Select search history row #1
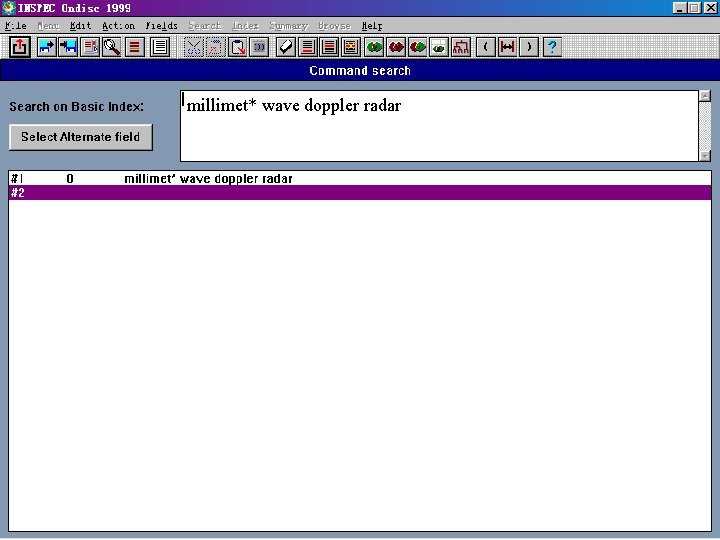Screen dimensions: 720x540 pyautogui.click(x=360, y=179)
